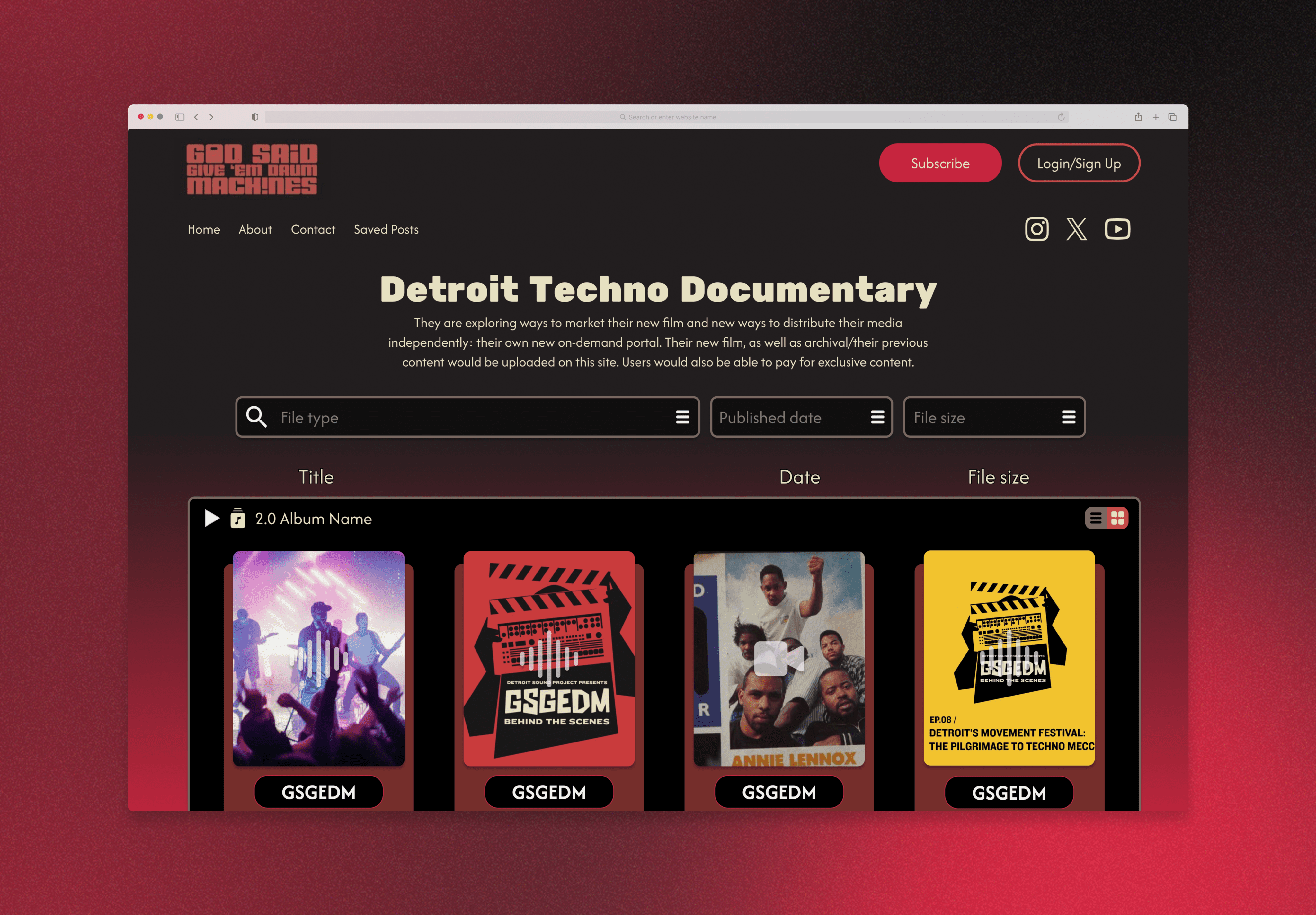
Task: View Saved Posts
Action: 386,229
